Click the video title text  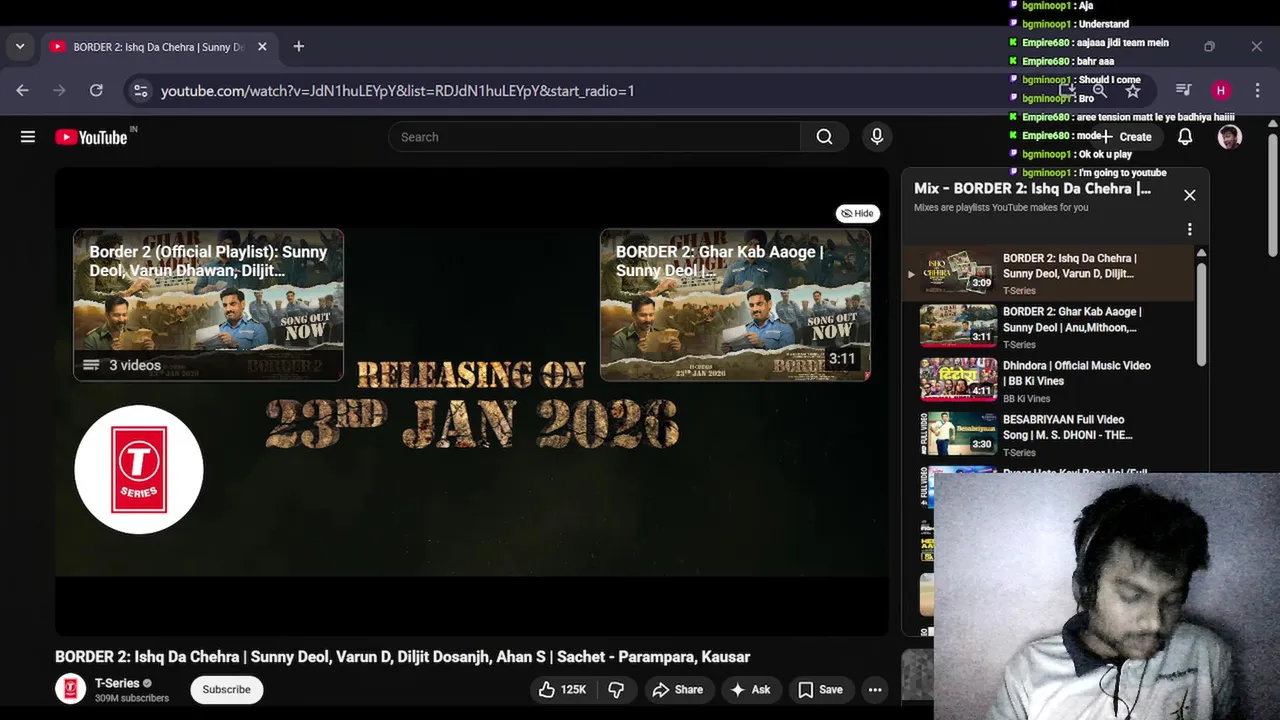pos(402,657)
